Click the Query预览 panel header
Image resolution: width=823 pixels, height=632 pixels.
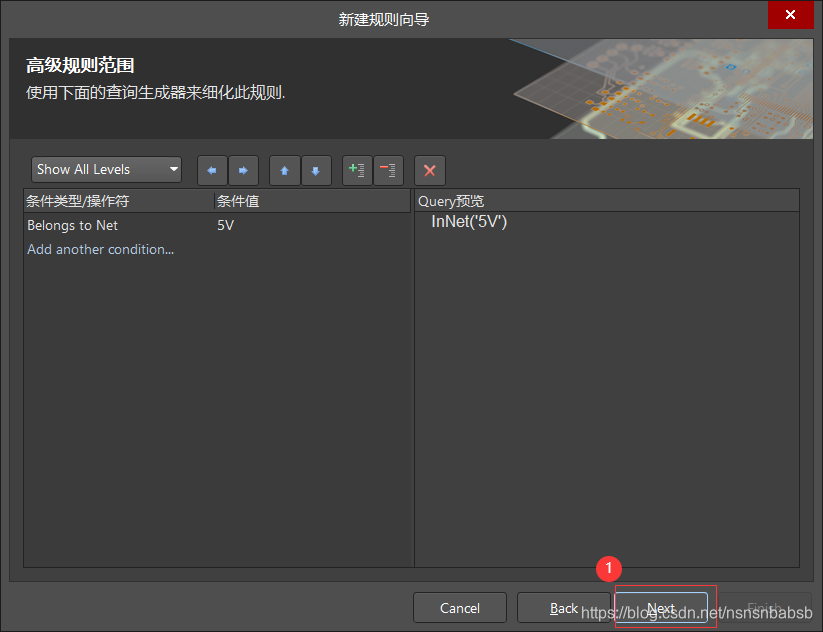tap(607, 201)
